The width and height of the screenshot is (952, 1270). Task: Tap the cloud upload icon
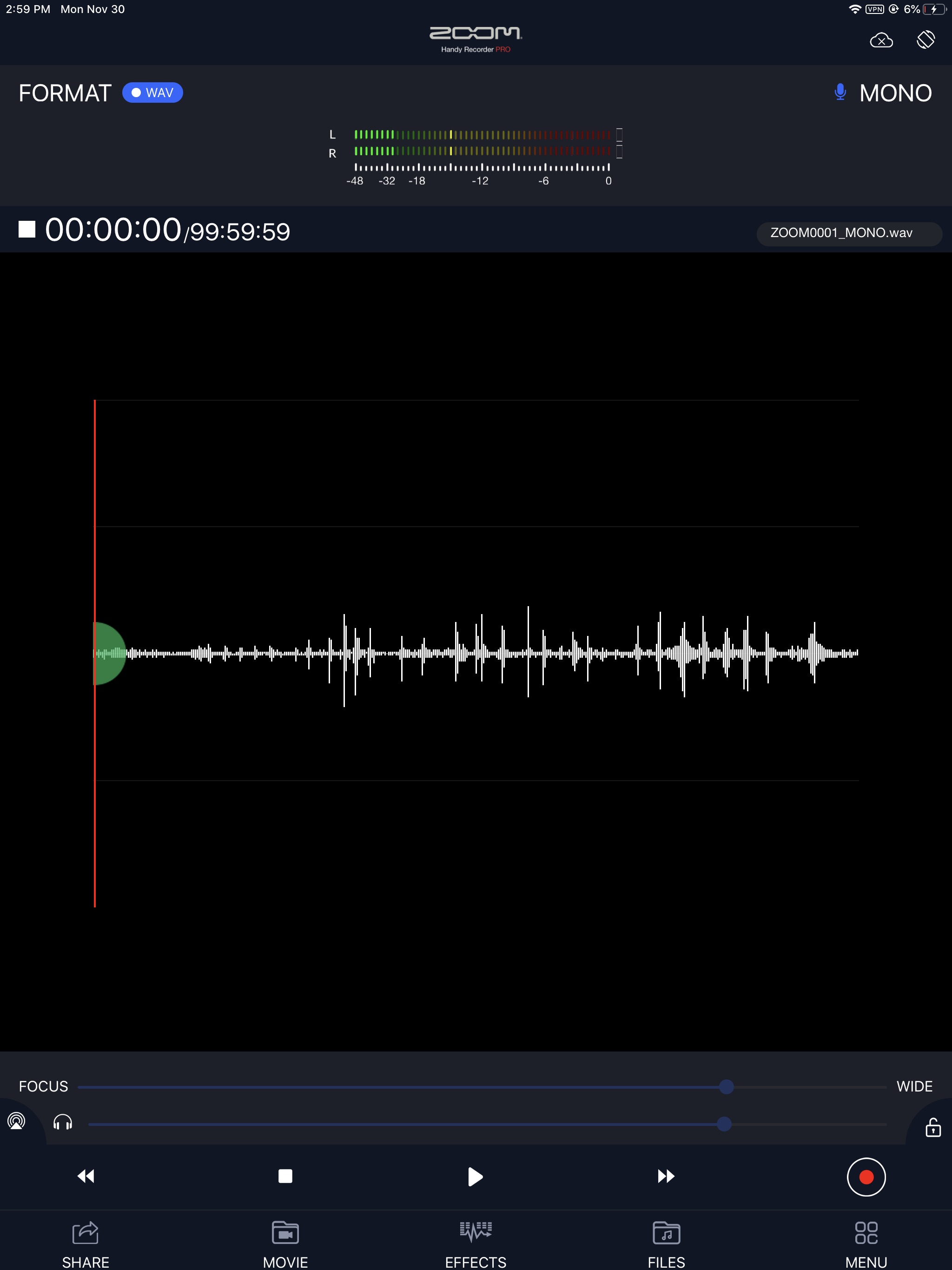881,40
